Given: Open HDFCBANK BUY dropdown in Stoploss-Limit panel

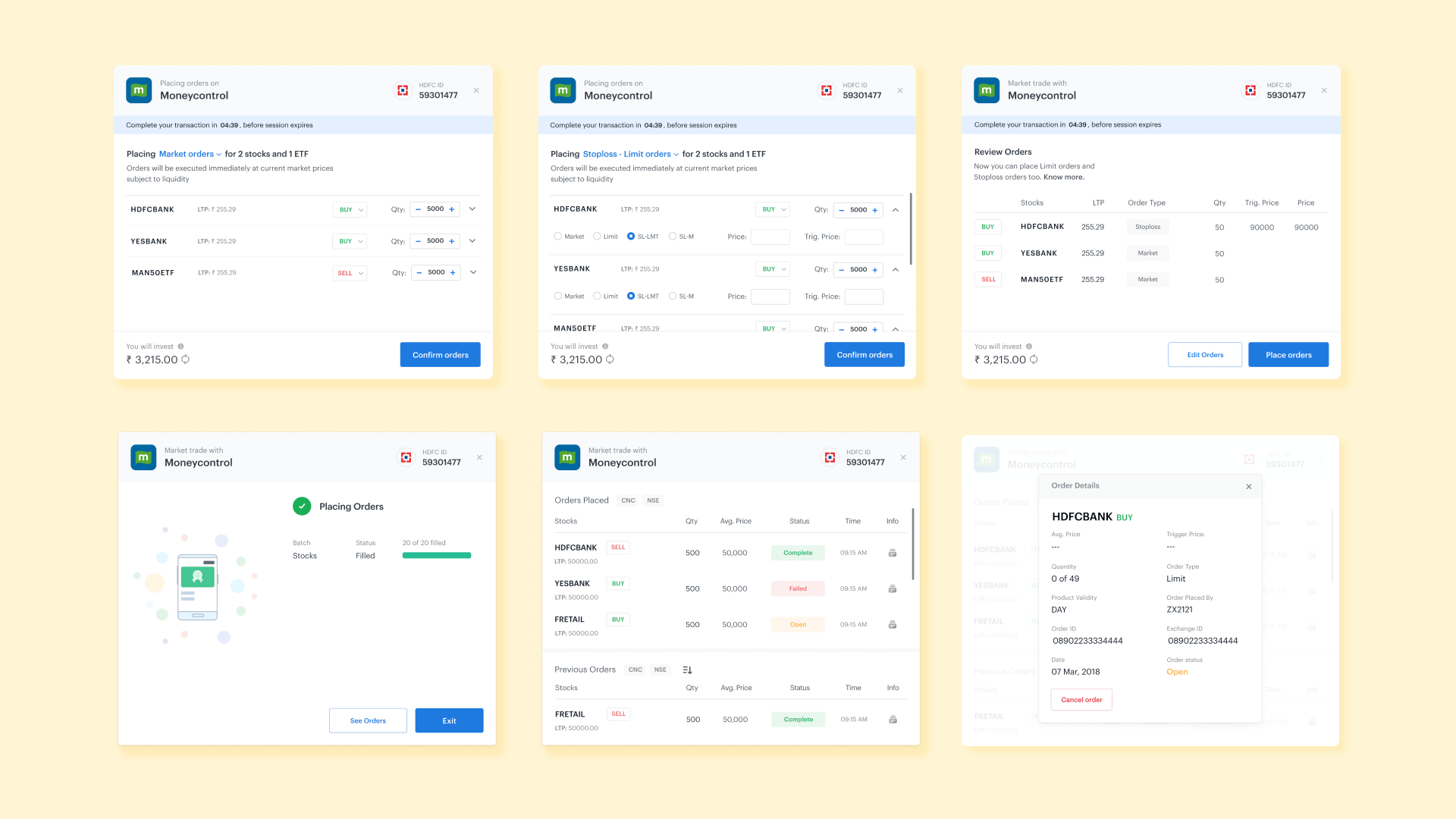Looking at the screenshot, I should 773,209.
